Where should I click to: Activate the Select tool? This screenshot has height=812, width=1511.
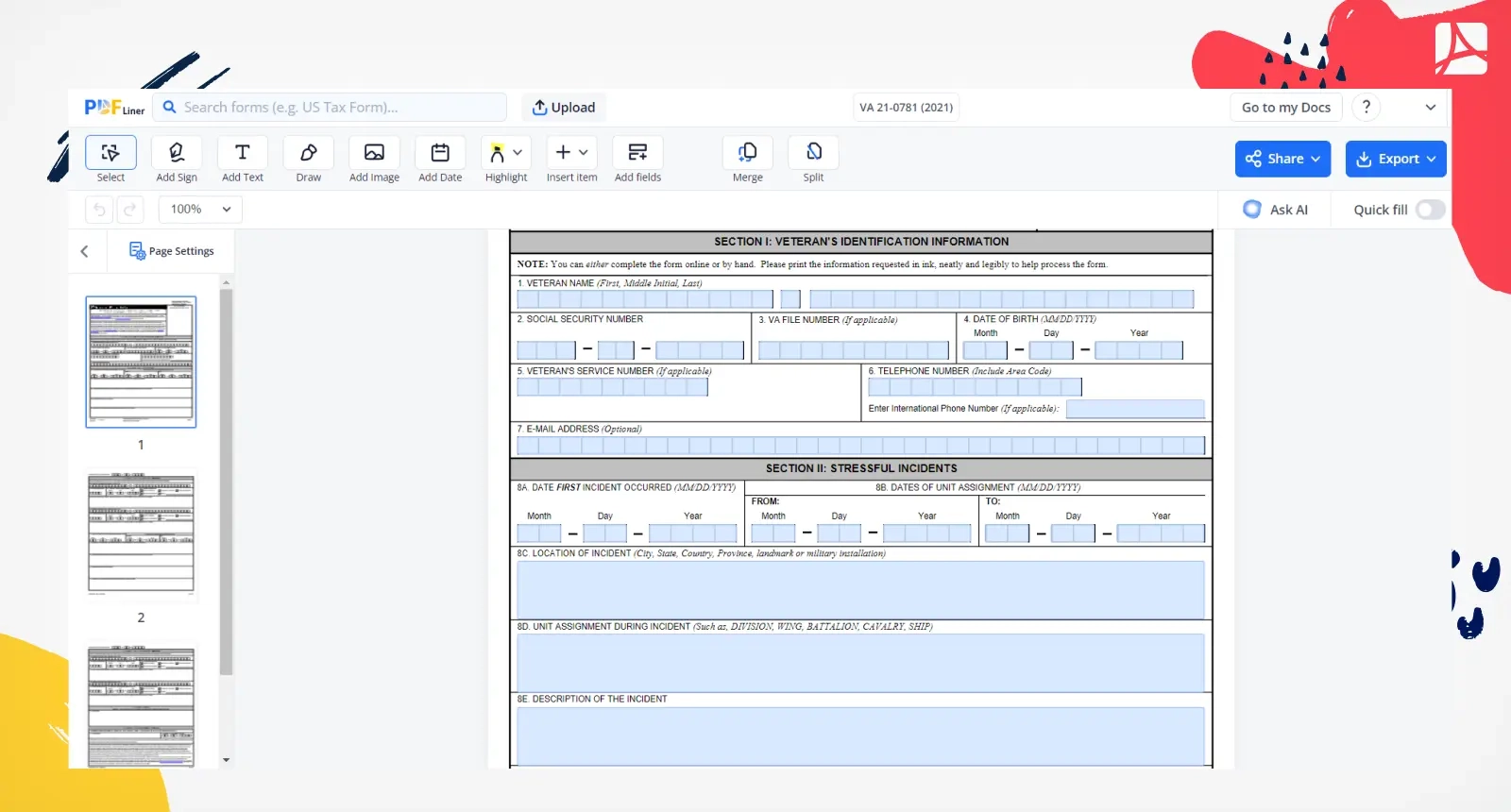click(x=110, y=159)
